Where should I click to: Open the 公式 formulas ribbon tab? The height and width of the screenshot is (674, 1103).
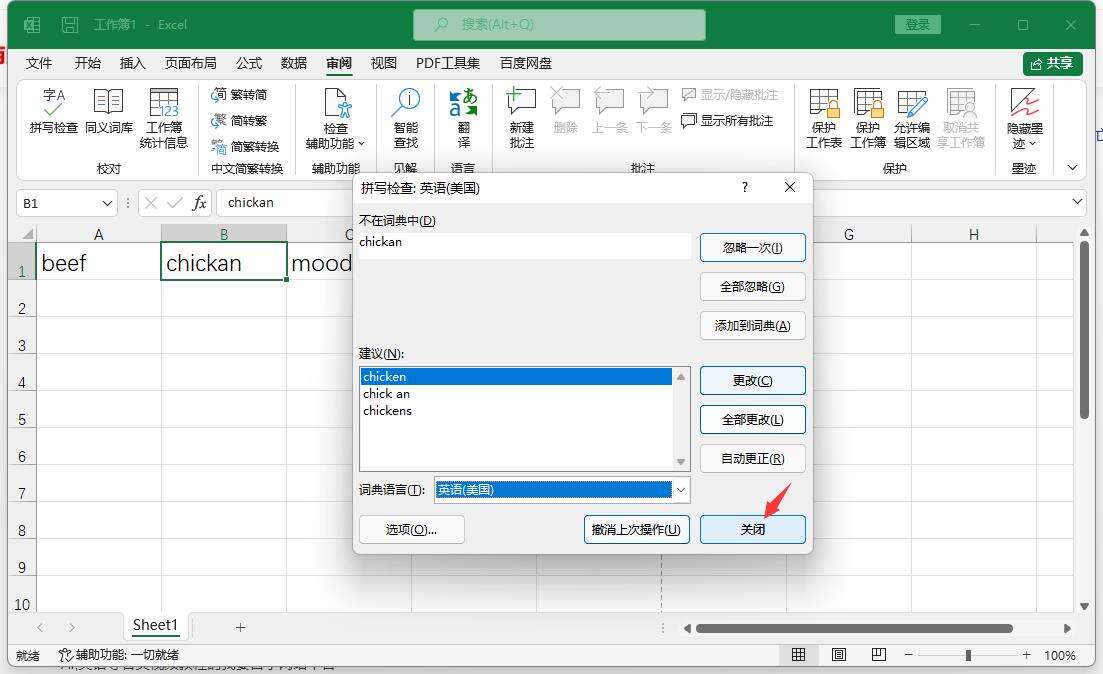[x=249, y=63]
